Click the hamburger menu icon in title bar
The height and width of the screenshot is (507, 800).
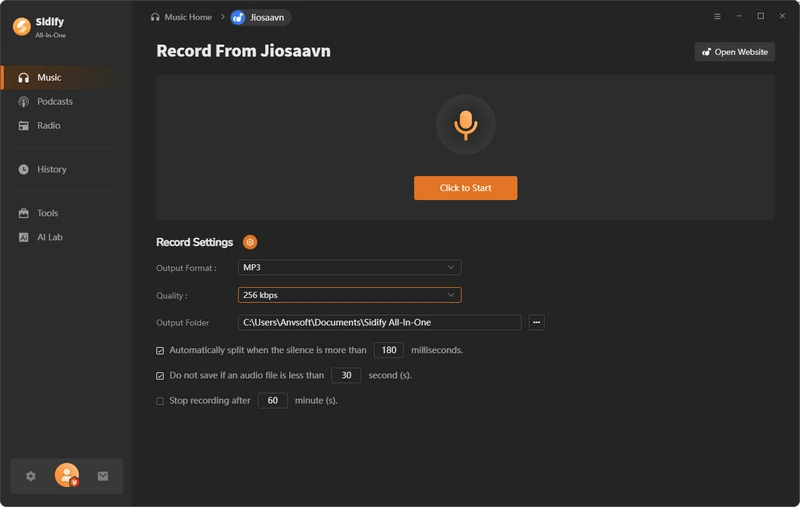[717, 17]
